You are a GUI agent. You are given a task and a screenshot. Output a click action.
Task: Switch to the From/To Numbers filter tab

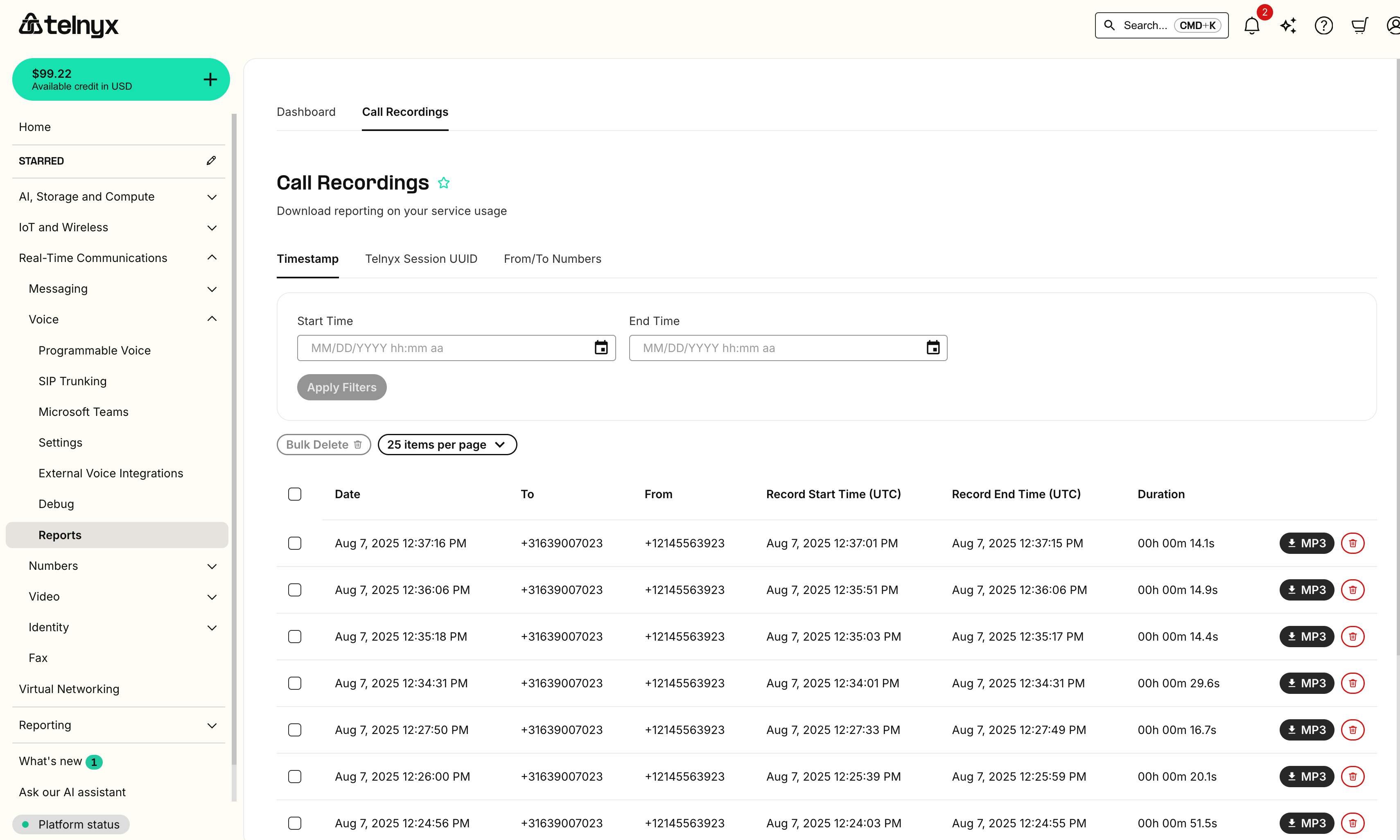(x=552, y=259)
